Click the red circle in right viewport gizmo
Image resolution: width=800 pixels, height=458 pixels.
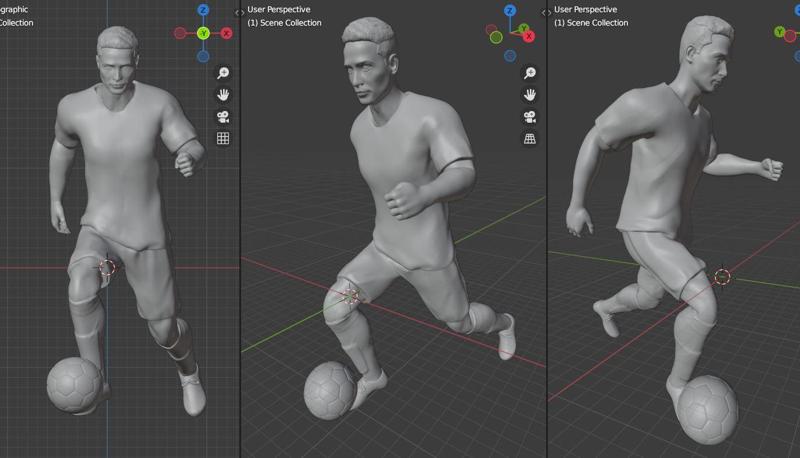coord(790,36)
